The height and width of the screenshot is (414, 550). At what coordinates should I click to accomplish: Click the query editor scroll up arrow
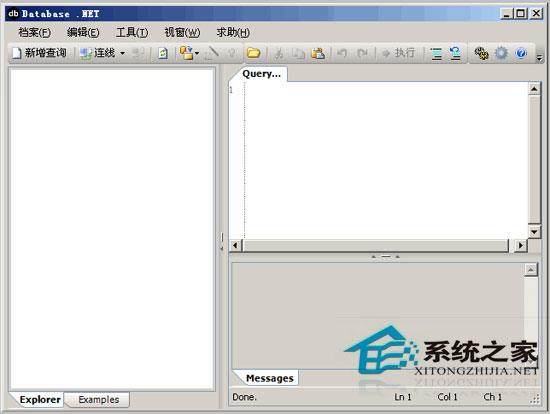click(x=534, y=89)
